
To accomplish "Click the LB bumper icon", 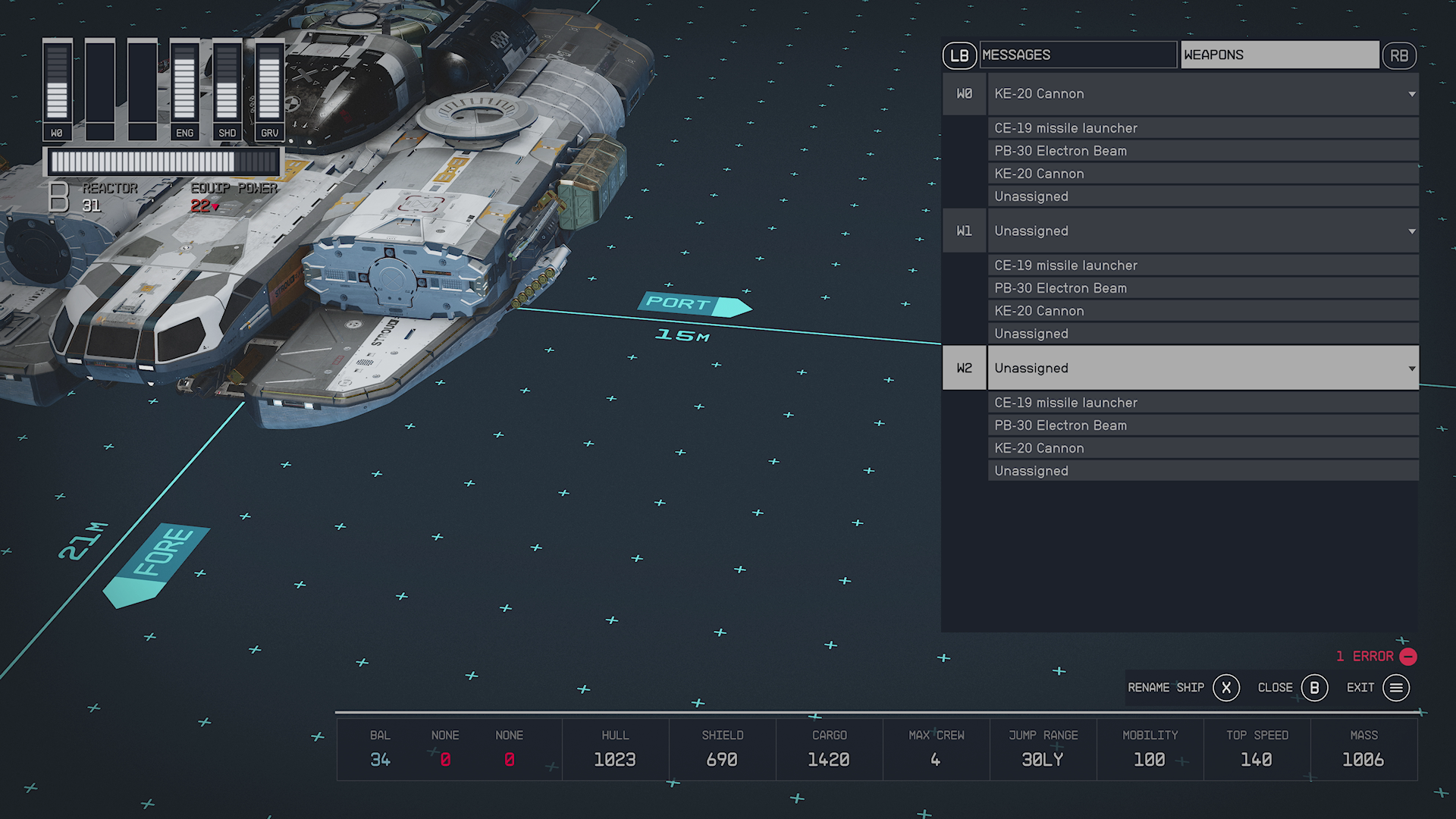I will pos(959,55).
